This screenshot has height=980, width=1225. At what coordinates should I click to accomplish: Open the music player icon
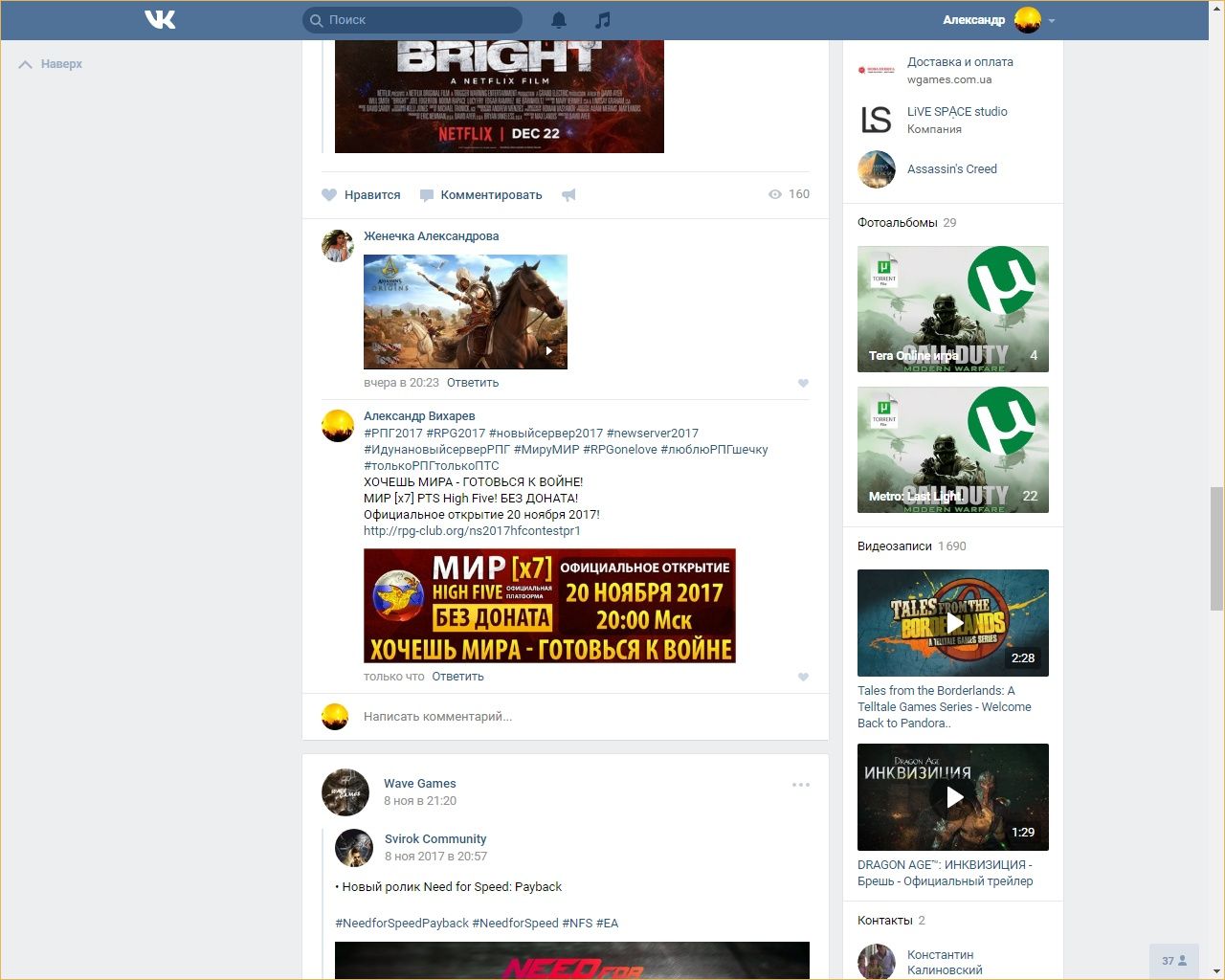602,20
